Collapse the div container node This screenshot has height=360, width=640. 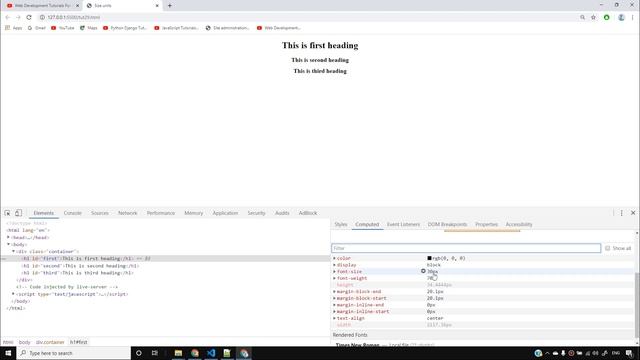(x=13, y=251)
